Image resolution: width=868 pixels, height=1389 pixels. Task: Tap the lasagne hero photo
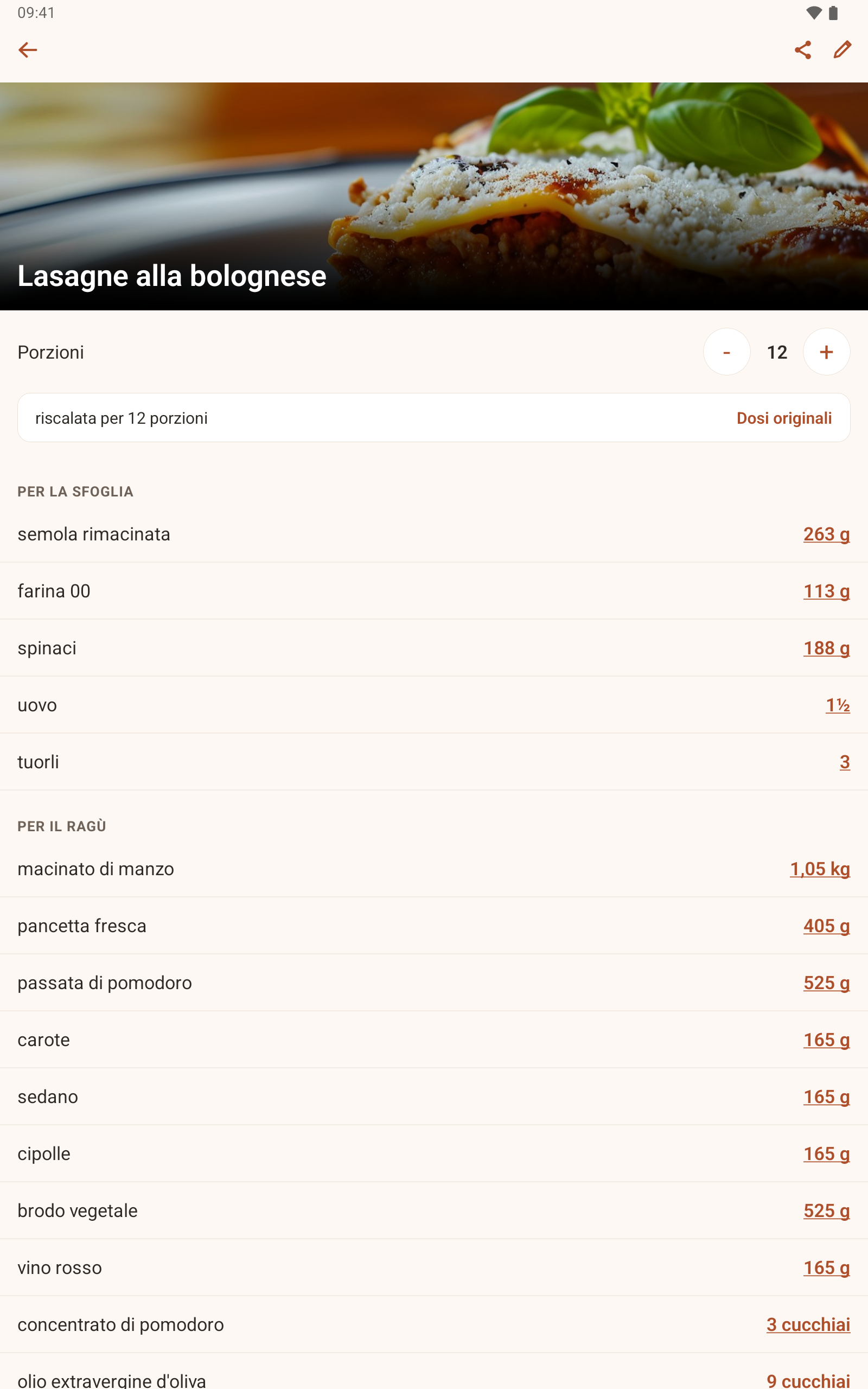pyautogui.click(x=434, y=196)
